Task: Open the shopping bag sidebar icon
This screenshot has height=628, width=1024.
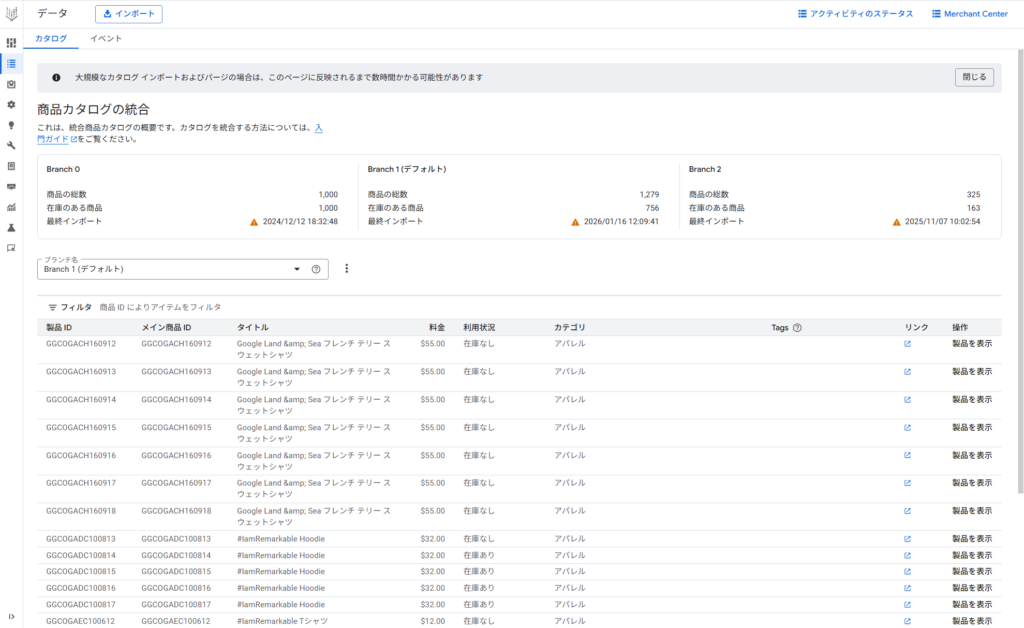Action: point(11,84)
